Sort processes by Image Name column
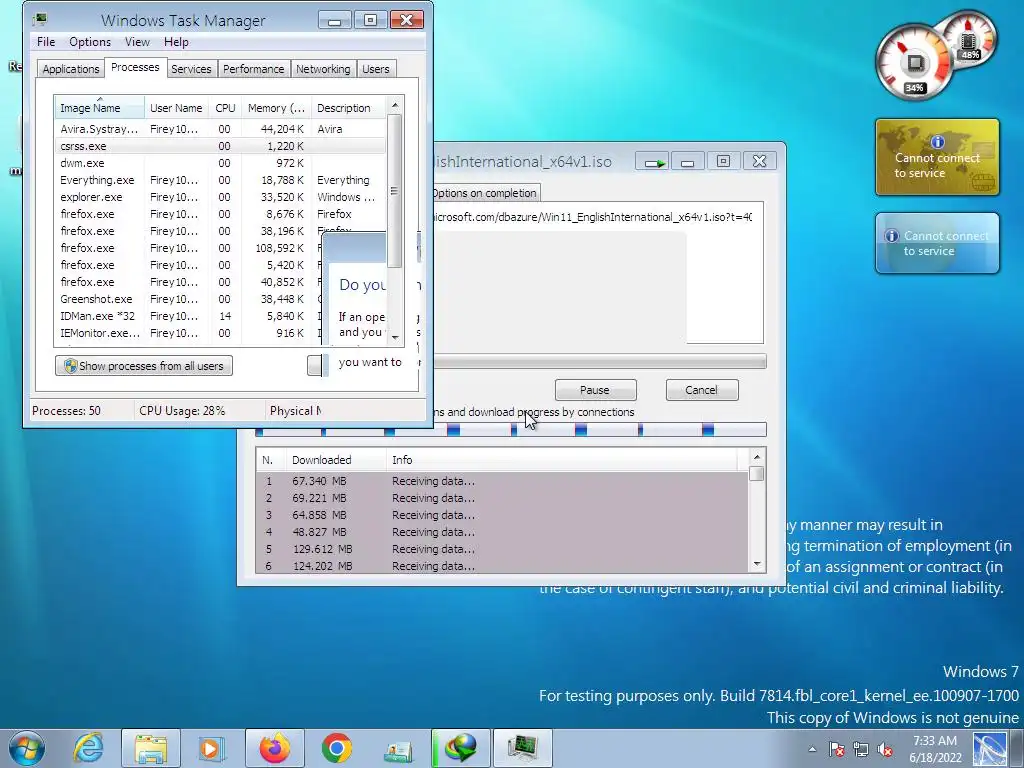 click(99, 108)
